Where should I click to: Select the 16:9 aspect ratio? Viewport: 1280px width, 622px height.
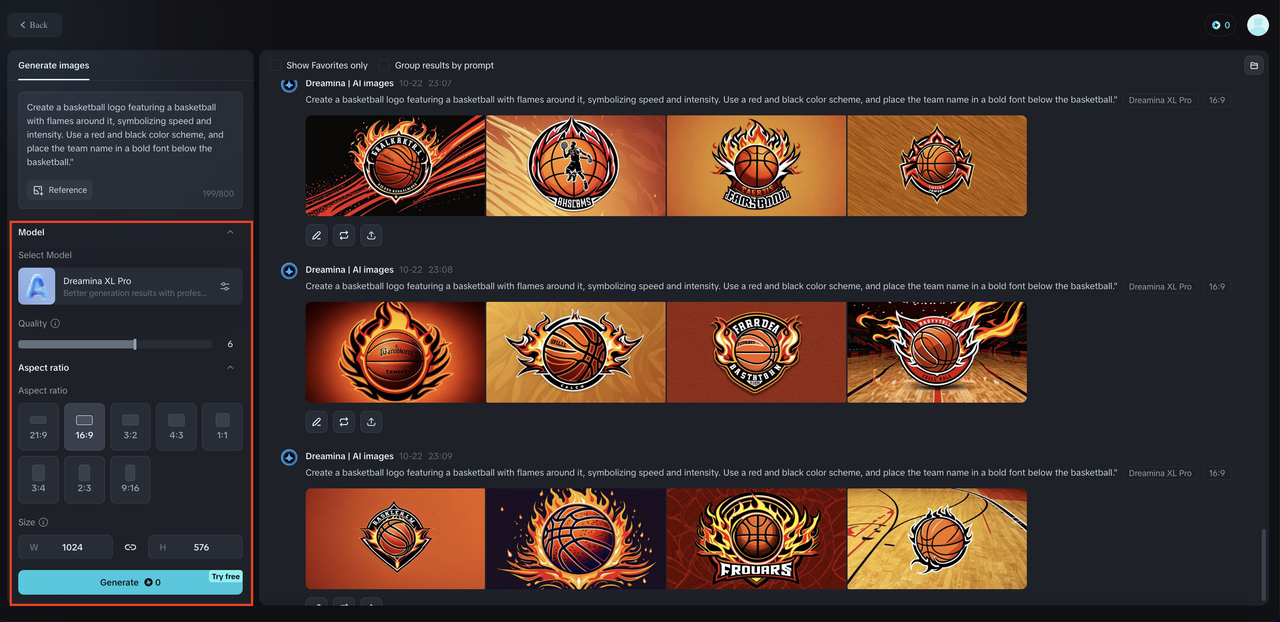tap(84, 427)
